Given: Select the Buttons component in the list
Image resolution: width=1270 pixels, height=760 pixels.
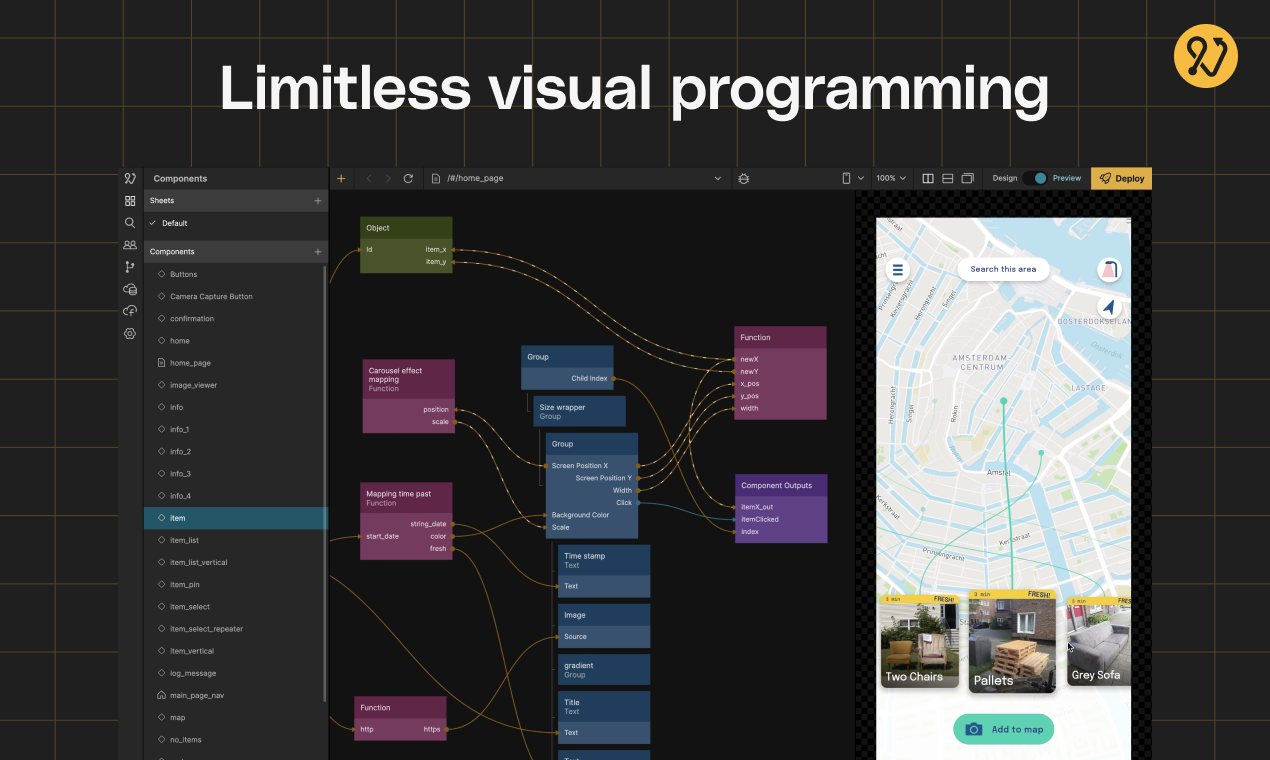Looking at the screenshot, I should pyautogui.click(x=237, y=274).
